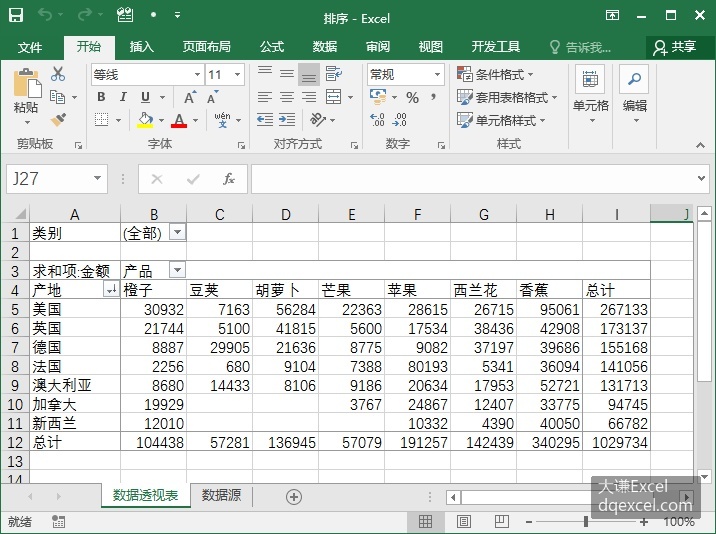Open the 类别 filter dropdown in B1

pos(177,233)
